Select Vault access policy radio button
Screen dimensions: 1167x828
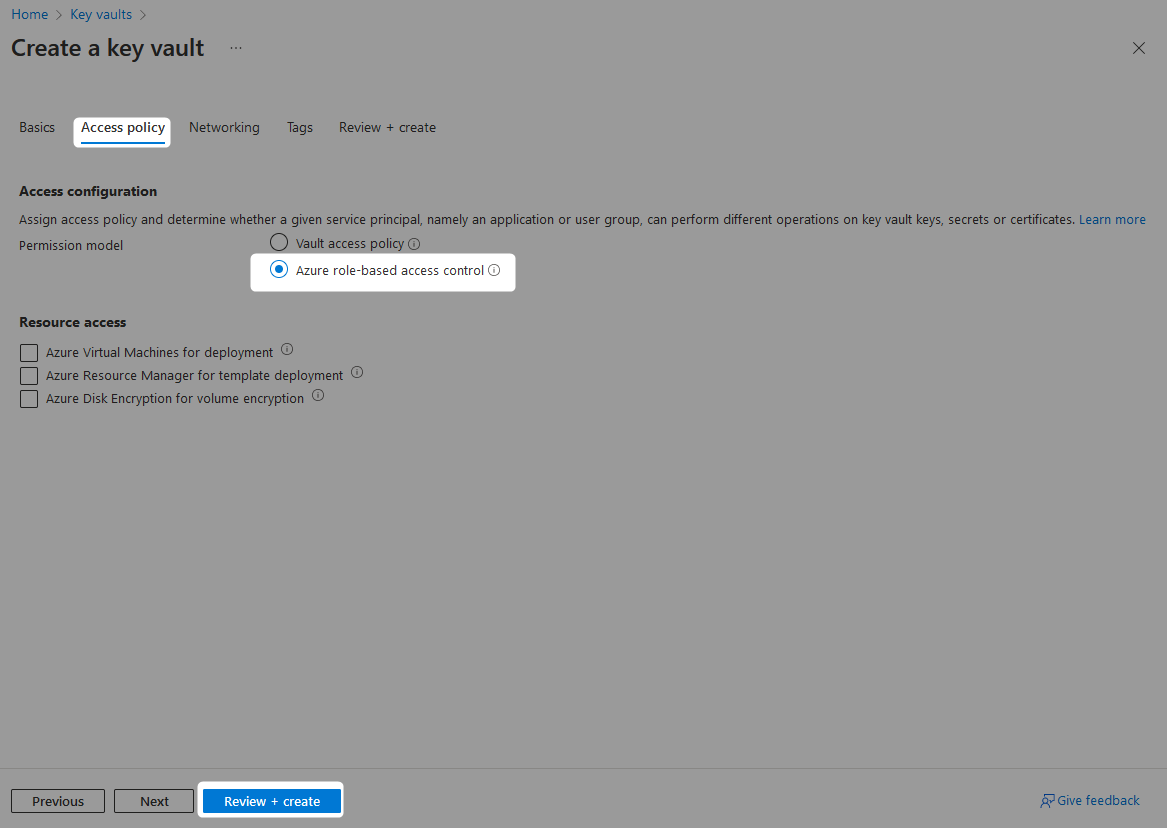[279, 243]
